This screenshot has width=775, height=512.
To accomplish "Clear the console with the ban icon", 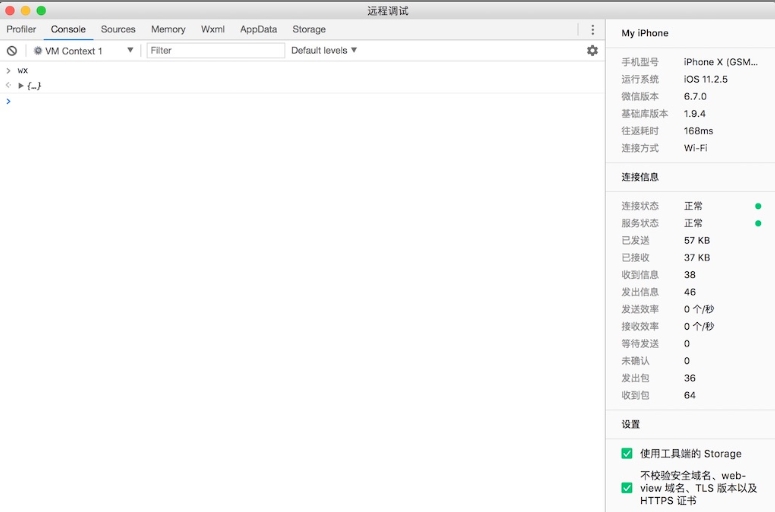I will point(12,50).
